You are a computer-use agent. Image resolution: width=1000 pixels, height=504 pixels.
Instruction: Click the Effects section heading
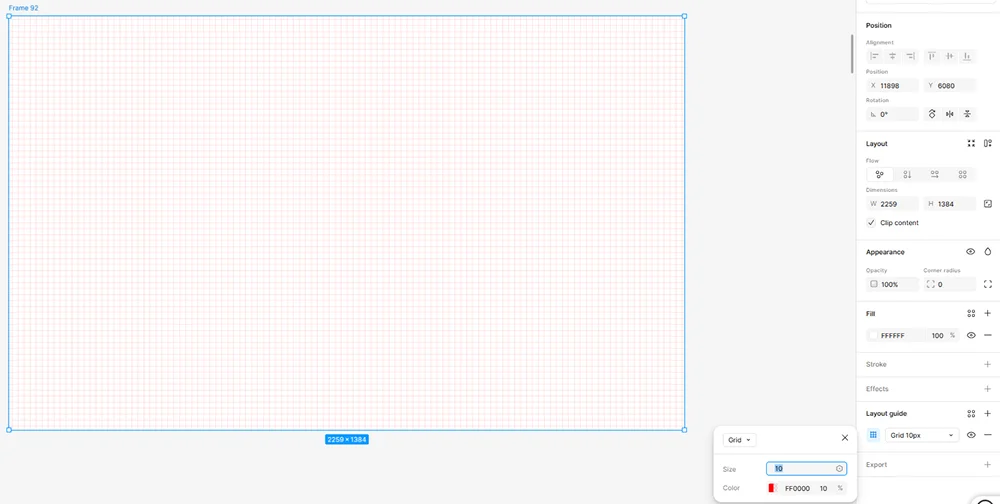click(x=877, y=389)
